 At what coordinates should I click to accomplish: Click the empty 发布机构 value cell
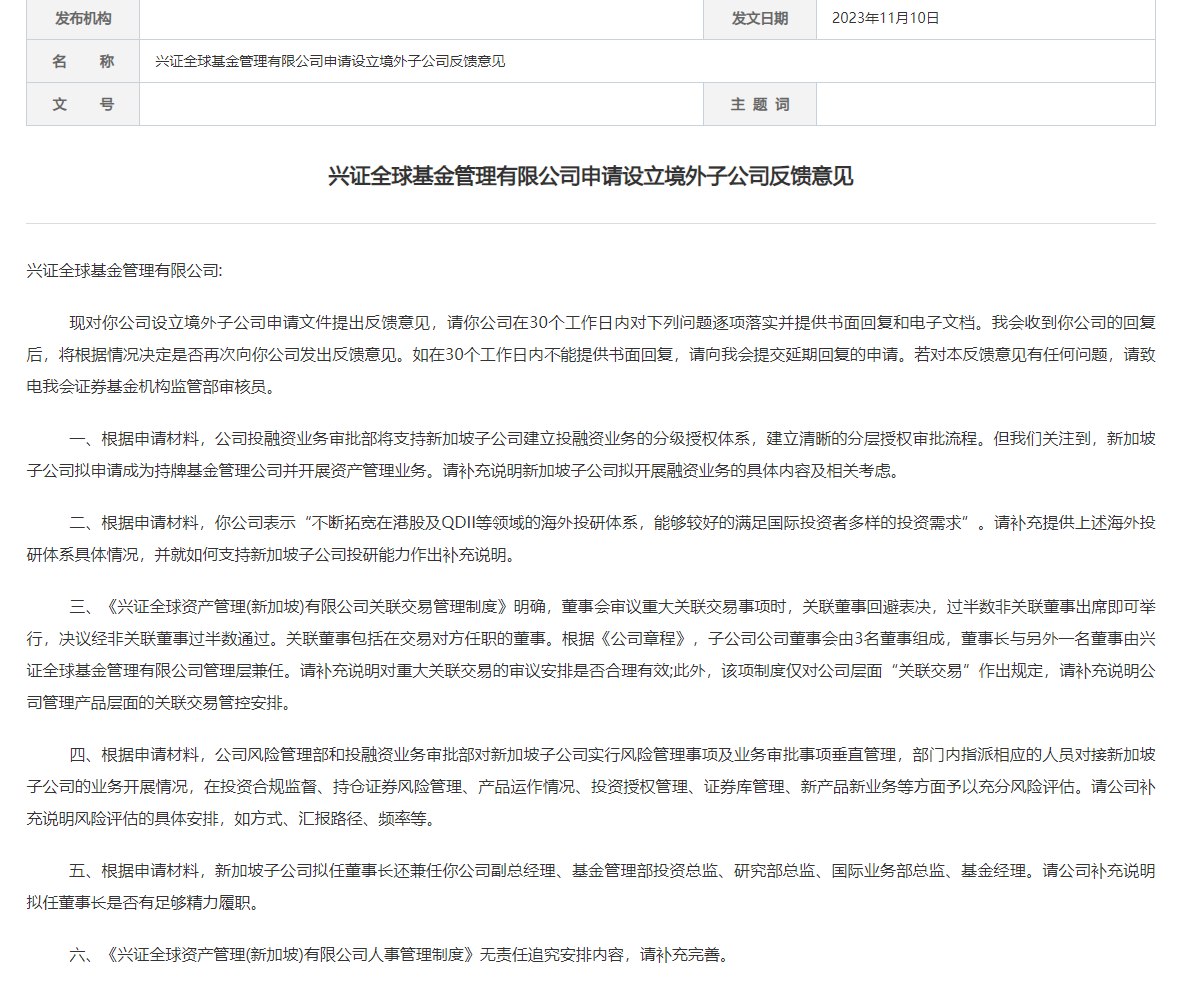pyautogui.click(x=421, y=19)
